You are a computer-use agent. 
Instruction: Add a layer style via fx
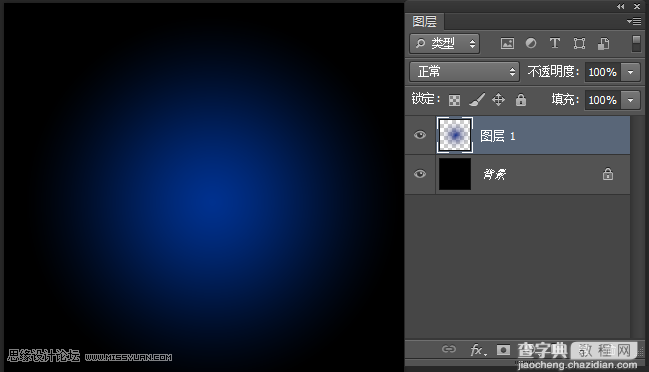[478, 350]
